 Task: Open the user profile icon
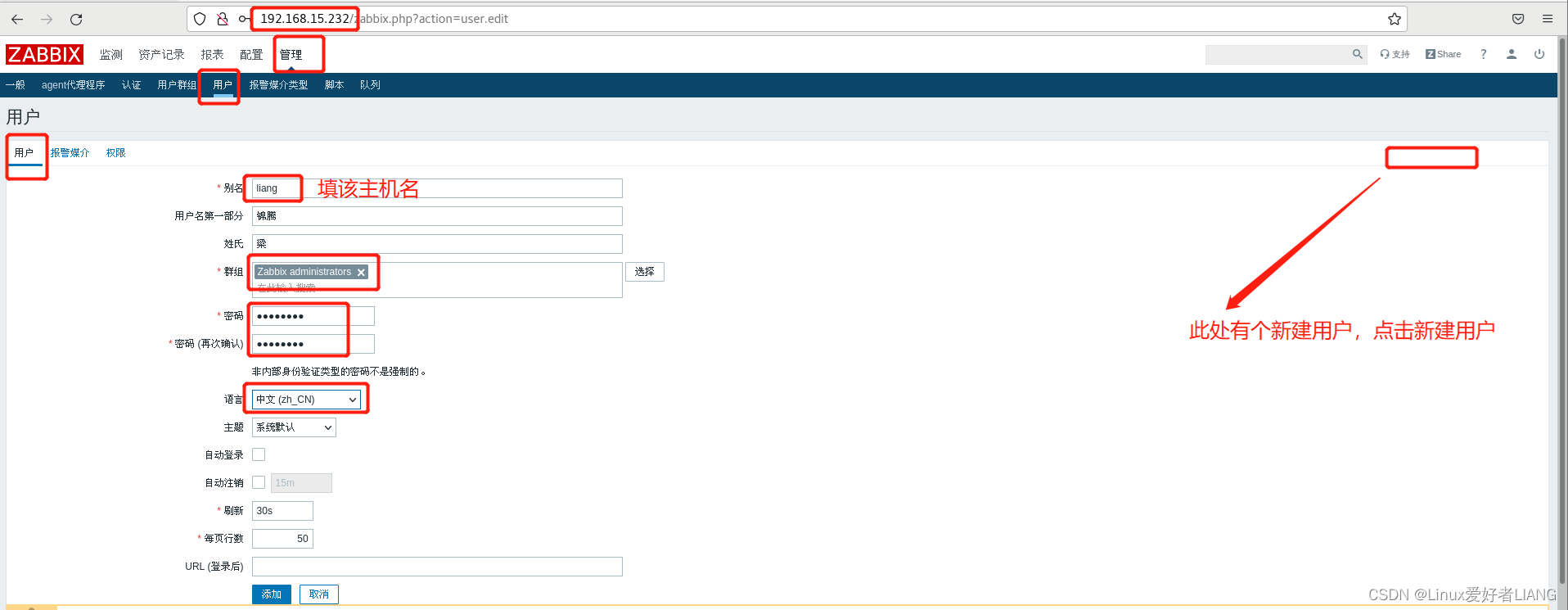(1512, 54)
